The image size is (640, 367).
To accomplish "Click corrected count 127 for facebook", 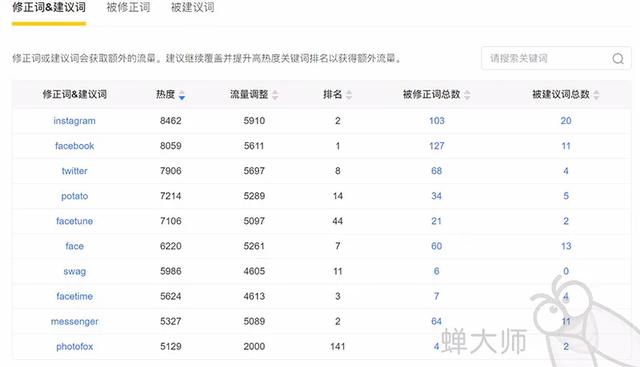I will point(436,146).
